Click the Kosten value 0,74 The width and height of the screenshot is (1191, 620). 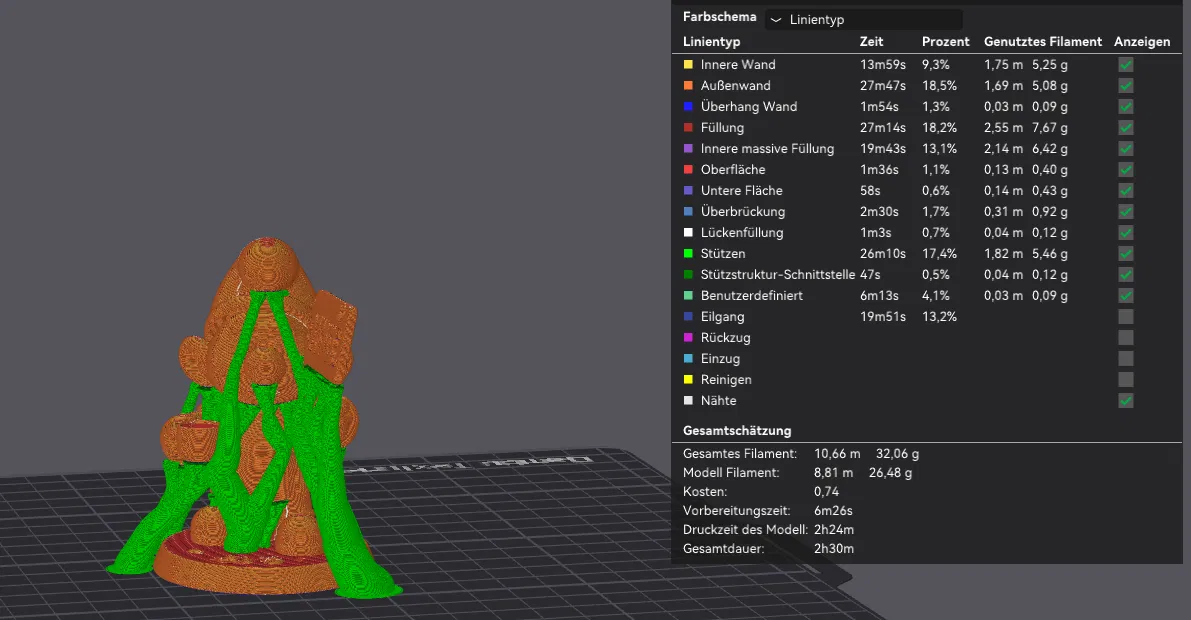(x=826, y=492)
